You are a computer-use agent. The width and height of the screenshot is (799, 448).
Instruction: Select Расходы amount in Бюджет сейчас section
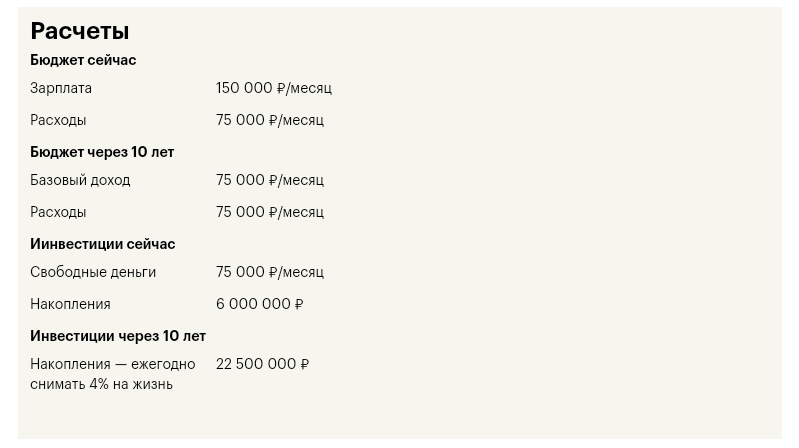click(269, 120)
